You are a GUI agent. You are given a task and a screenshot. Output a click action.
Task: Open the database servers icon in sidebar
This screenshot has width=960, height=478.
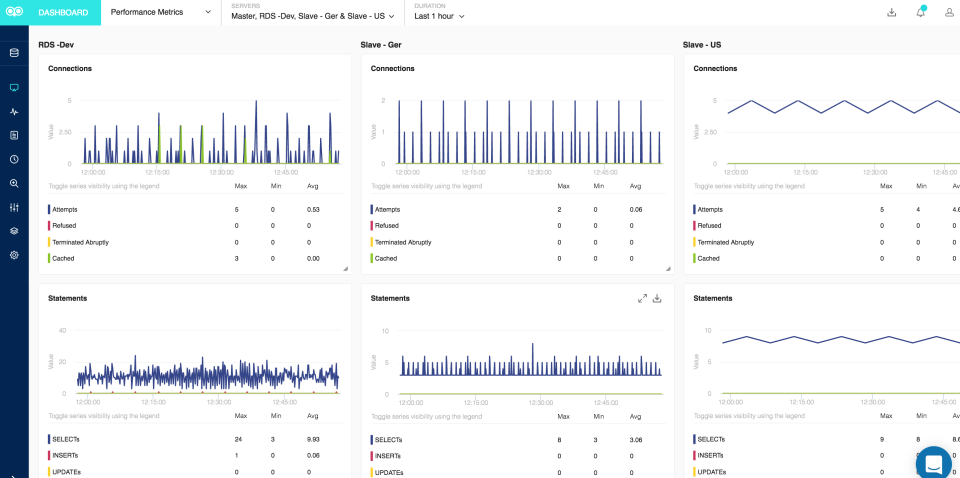click(14, 53)
